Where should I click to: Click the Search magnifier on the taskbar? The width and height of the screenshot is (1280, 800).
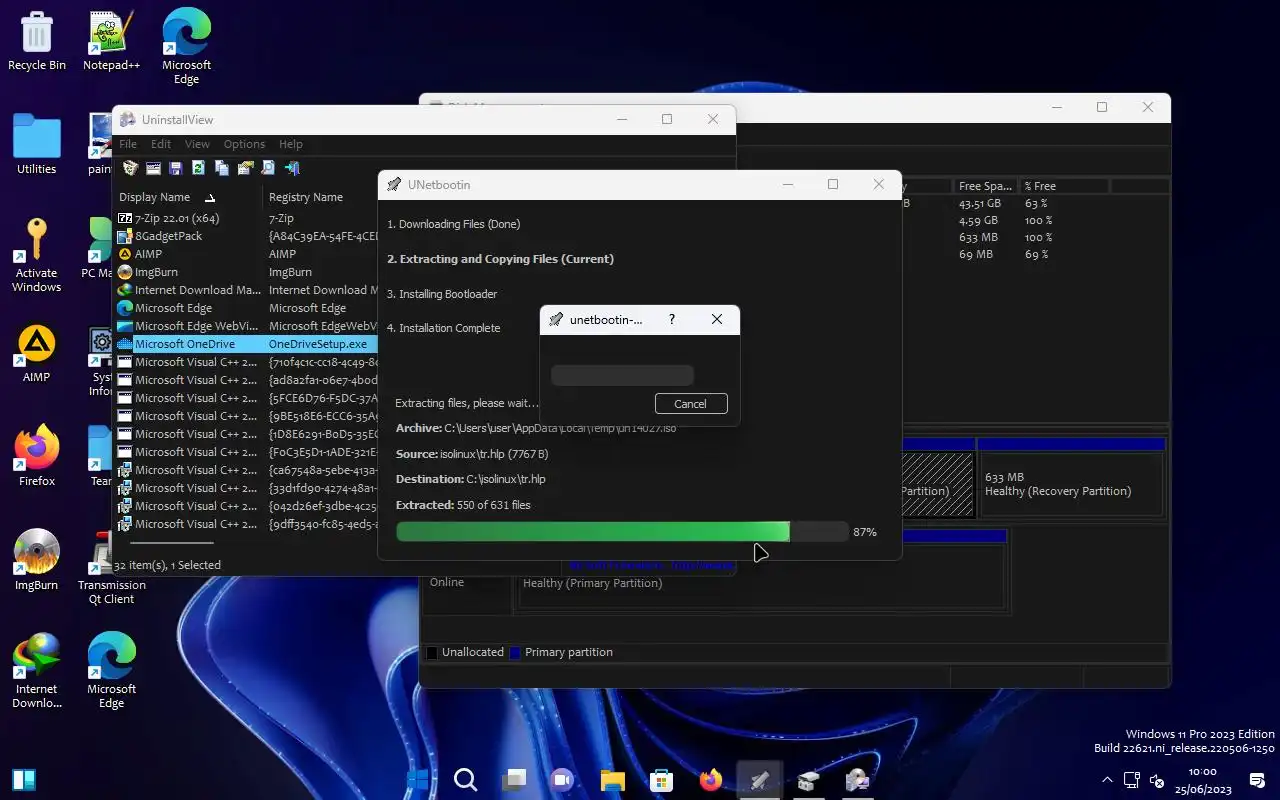point(465,780)
